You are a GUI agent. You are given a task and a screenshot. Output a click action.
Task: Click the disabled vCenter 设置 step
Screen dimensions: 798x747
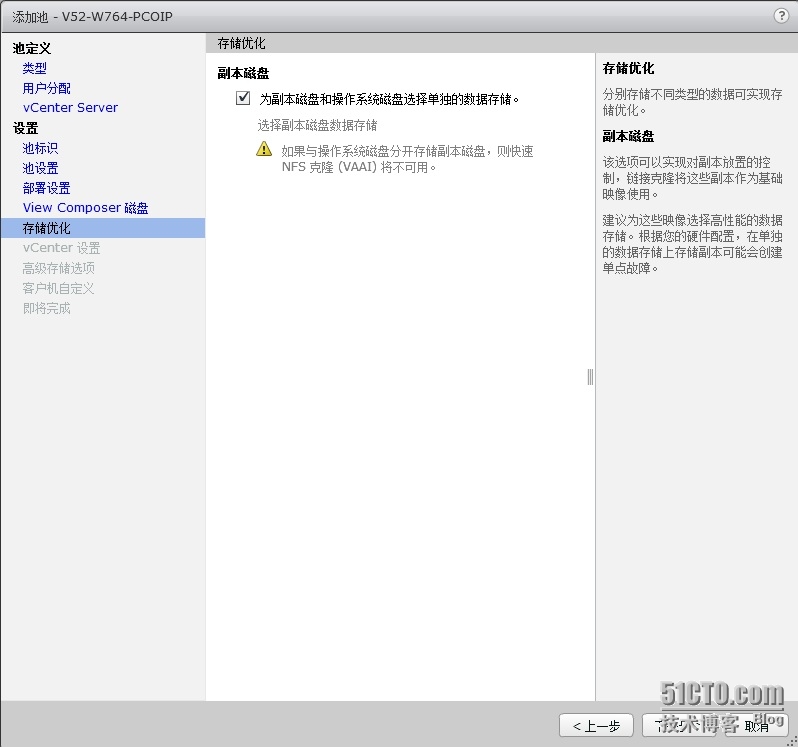tap(62, 248)
